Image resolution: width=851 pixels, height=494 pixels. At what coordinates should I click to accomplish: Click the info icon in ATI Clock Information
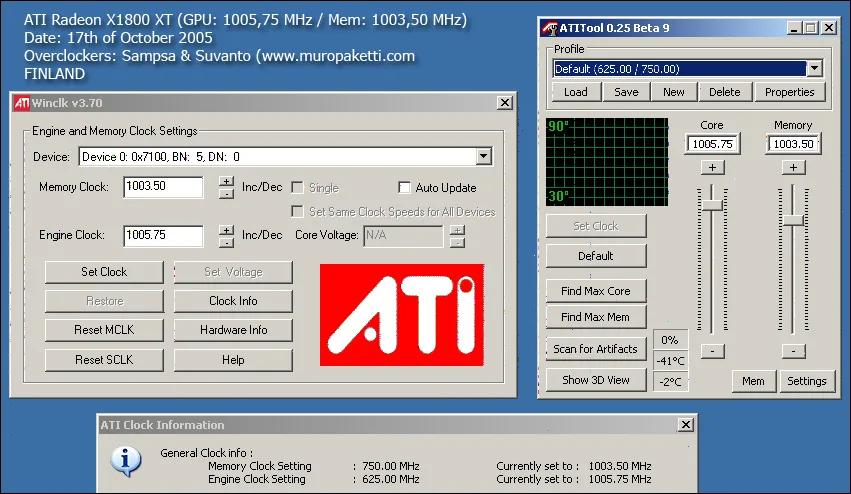click(x=126, y=461)
